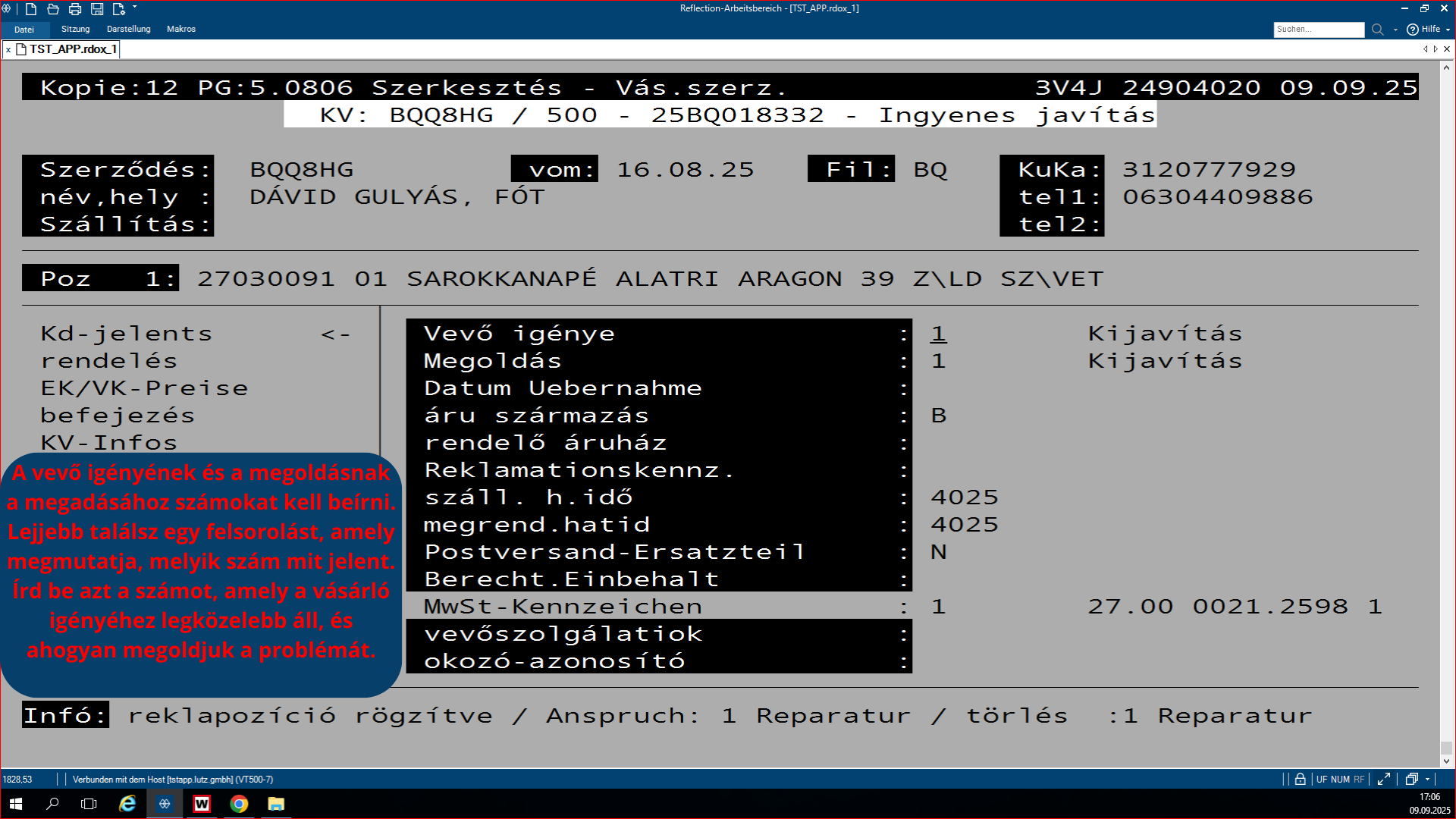This screenshot has width=1456, height=819.
Task: Click the vertical scrollbar down arrow
Action: [x=1446, y=761]
